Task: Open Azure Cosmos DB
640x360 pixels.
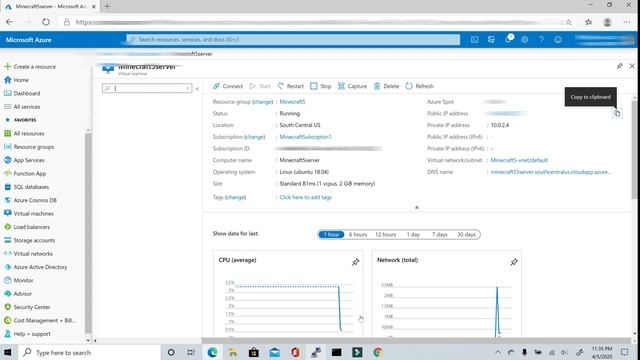Action: 30,200
